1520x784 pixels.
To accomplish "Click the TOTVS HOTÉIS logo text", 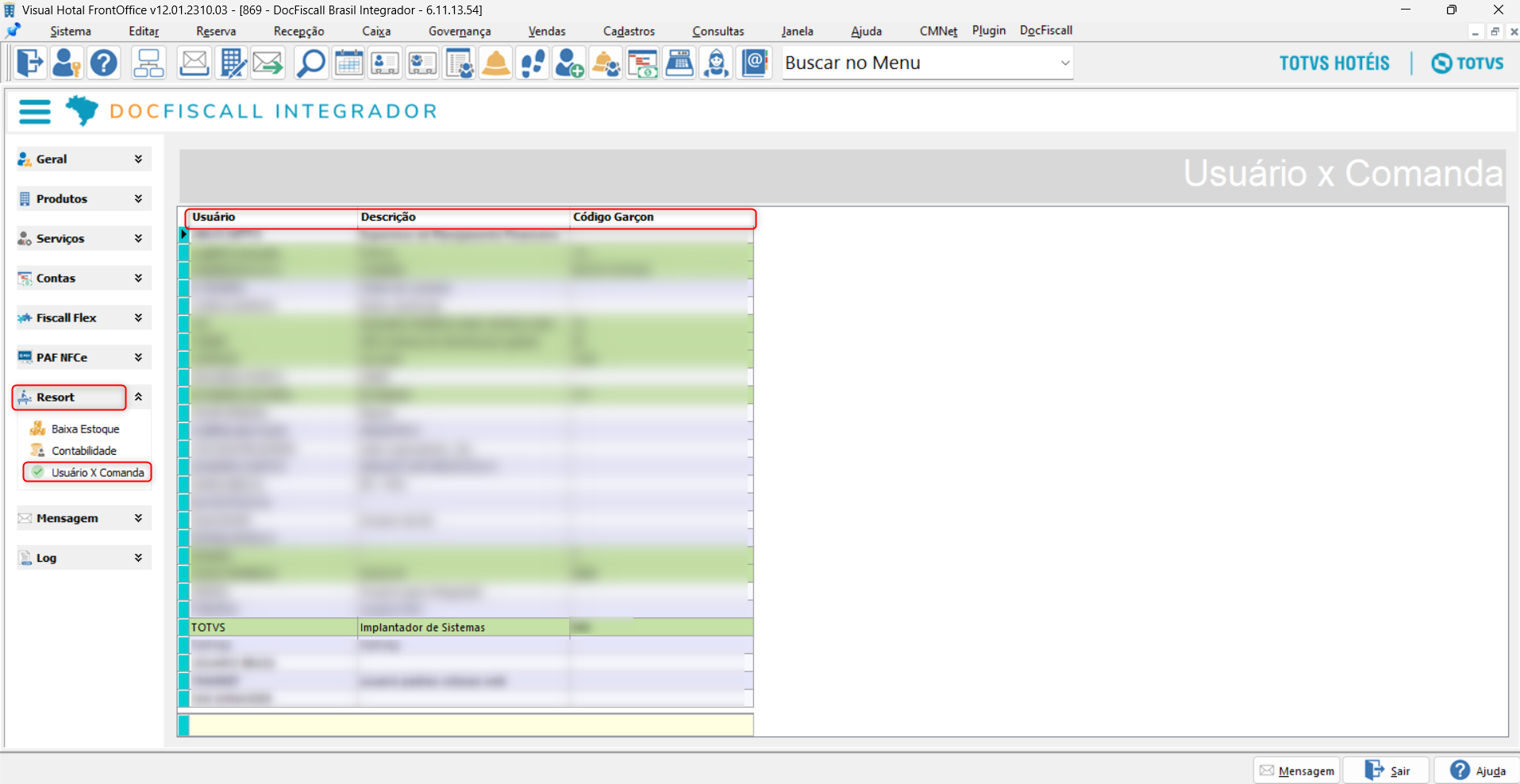I will tap(1334, 63).
